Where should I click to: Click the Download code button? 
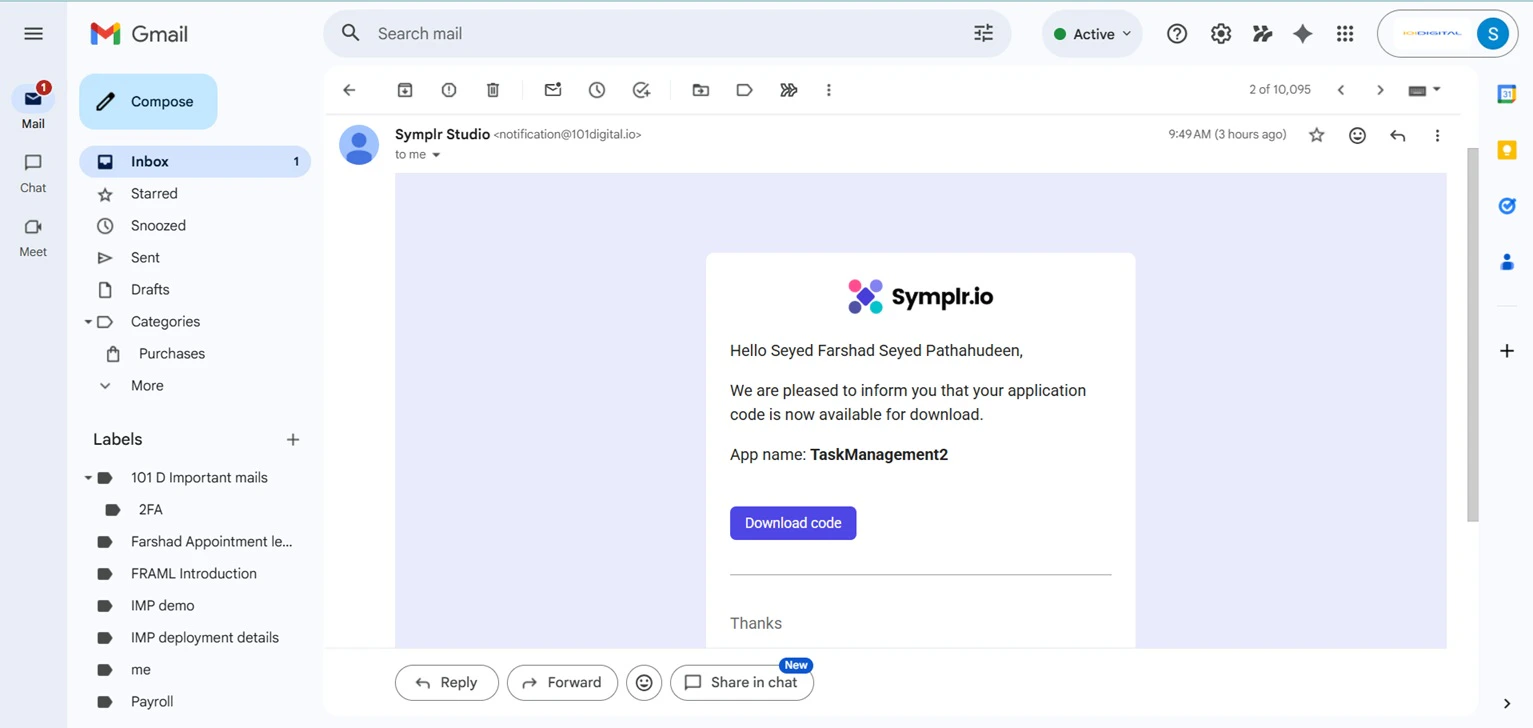point(793,523)
